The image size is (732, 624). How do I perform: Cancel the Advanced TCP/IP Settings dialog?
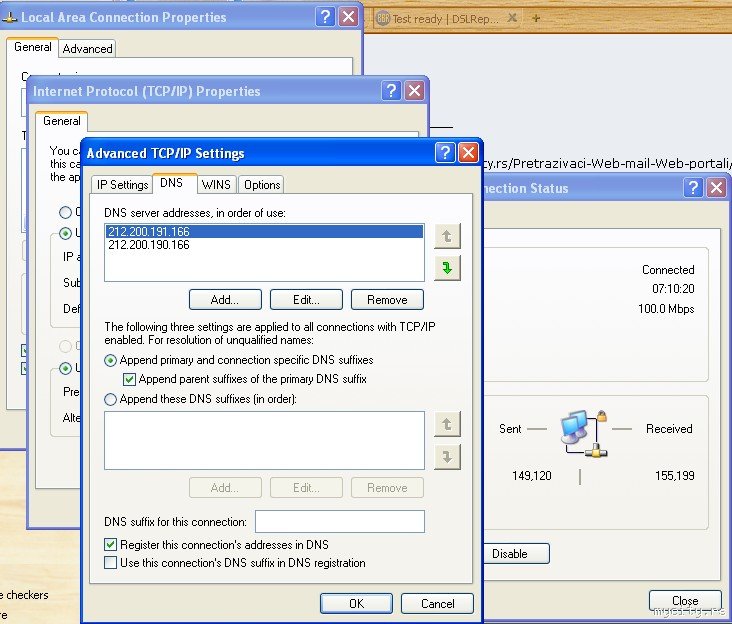437,603
